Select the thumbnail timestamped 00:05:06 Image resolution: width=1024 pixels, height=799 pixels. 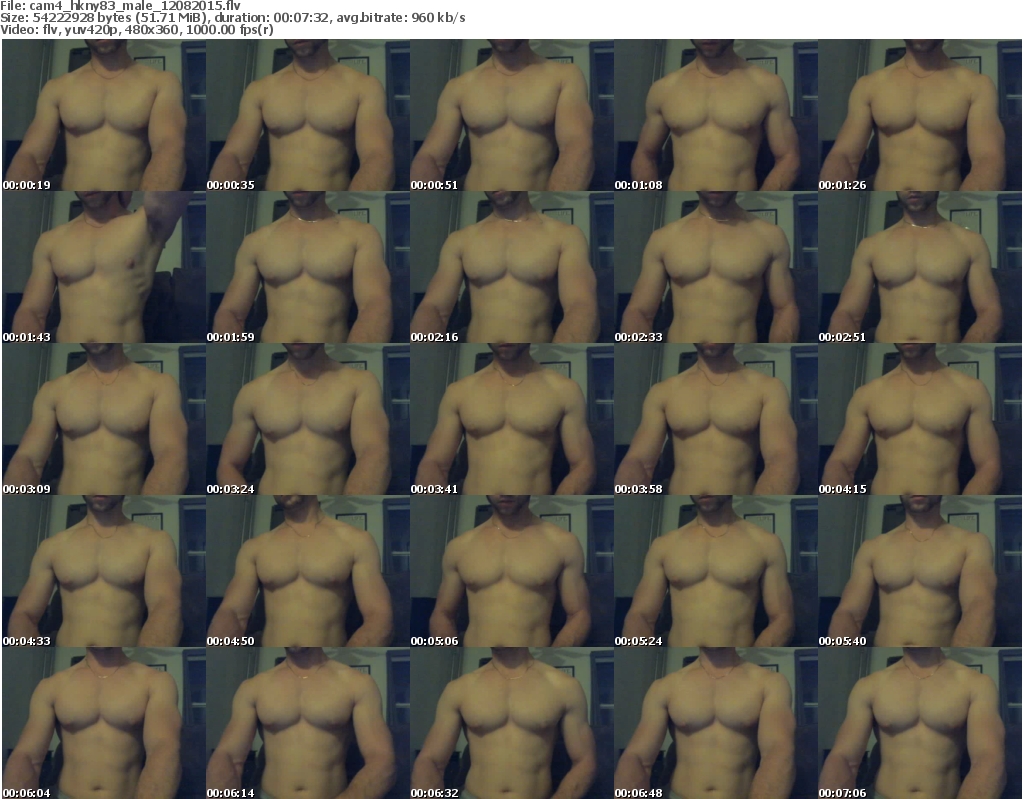point(511,572)
